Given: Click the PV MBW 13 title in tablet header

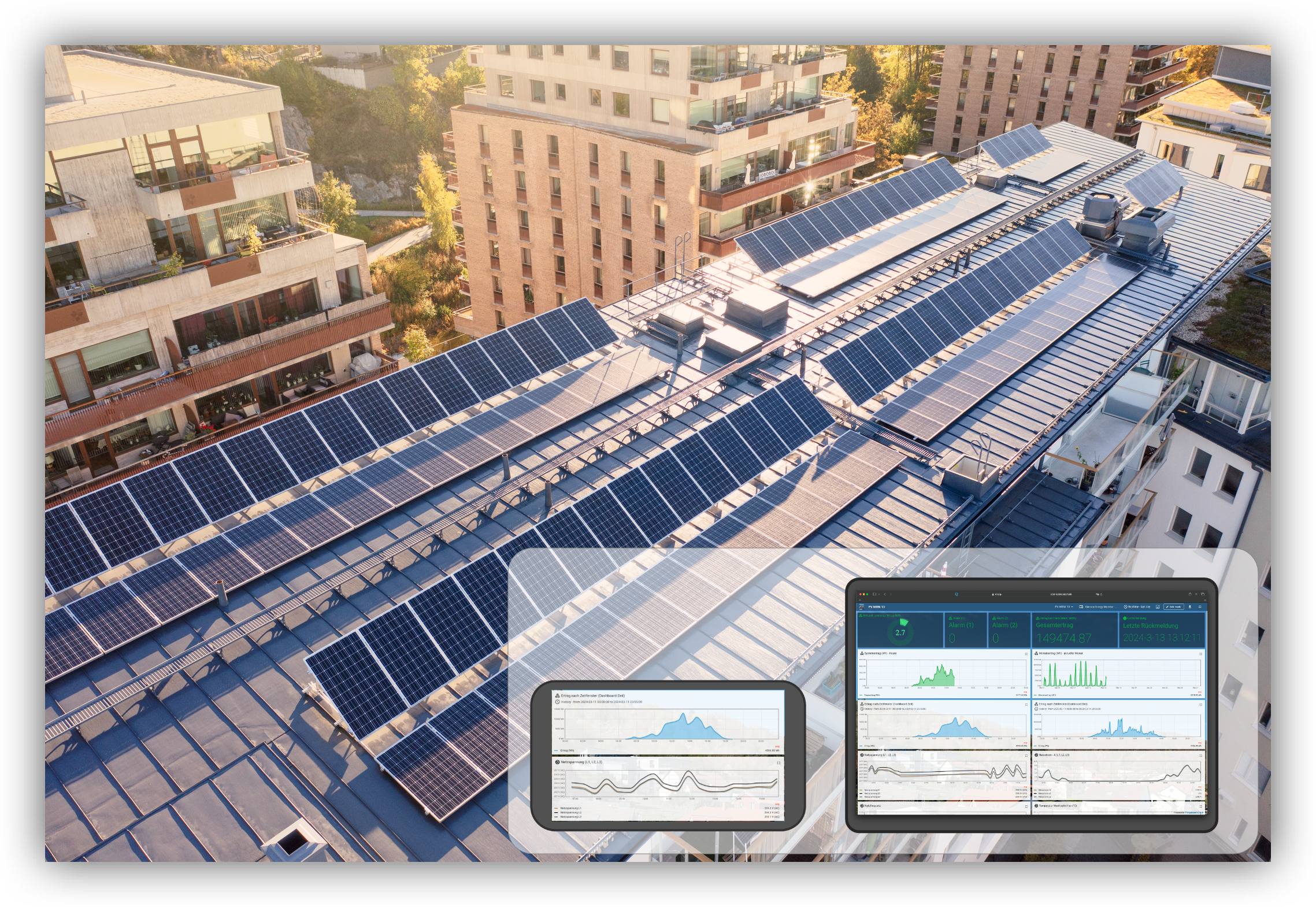Looking at the screenshot, I should [x=877, y=607].
